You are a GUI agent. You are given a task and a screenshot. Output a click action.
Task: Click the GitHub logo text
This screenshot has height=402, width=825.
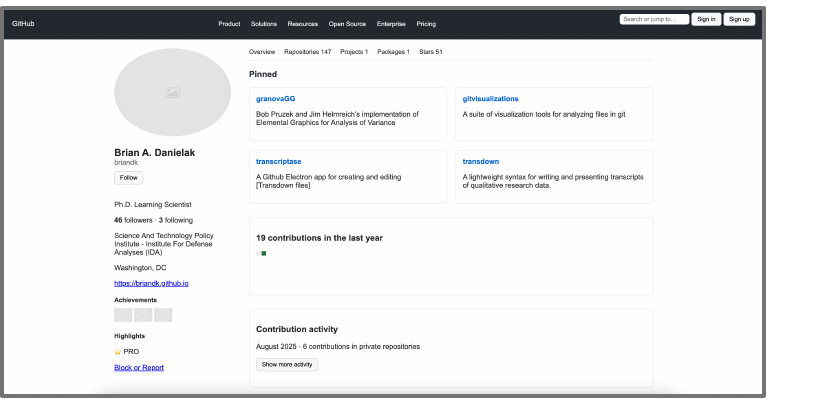(23, 24)
